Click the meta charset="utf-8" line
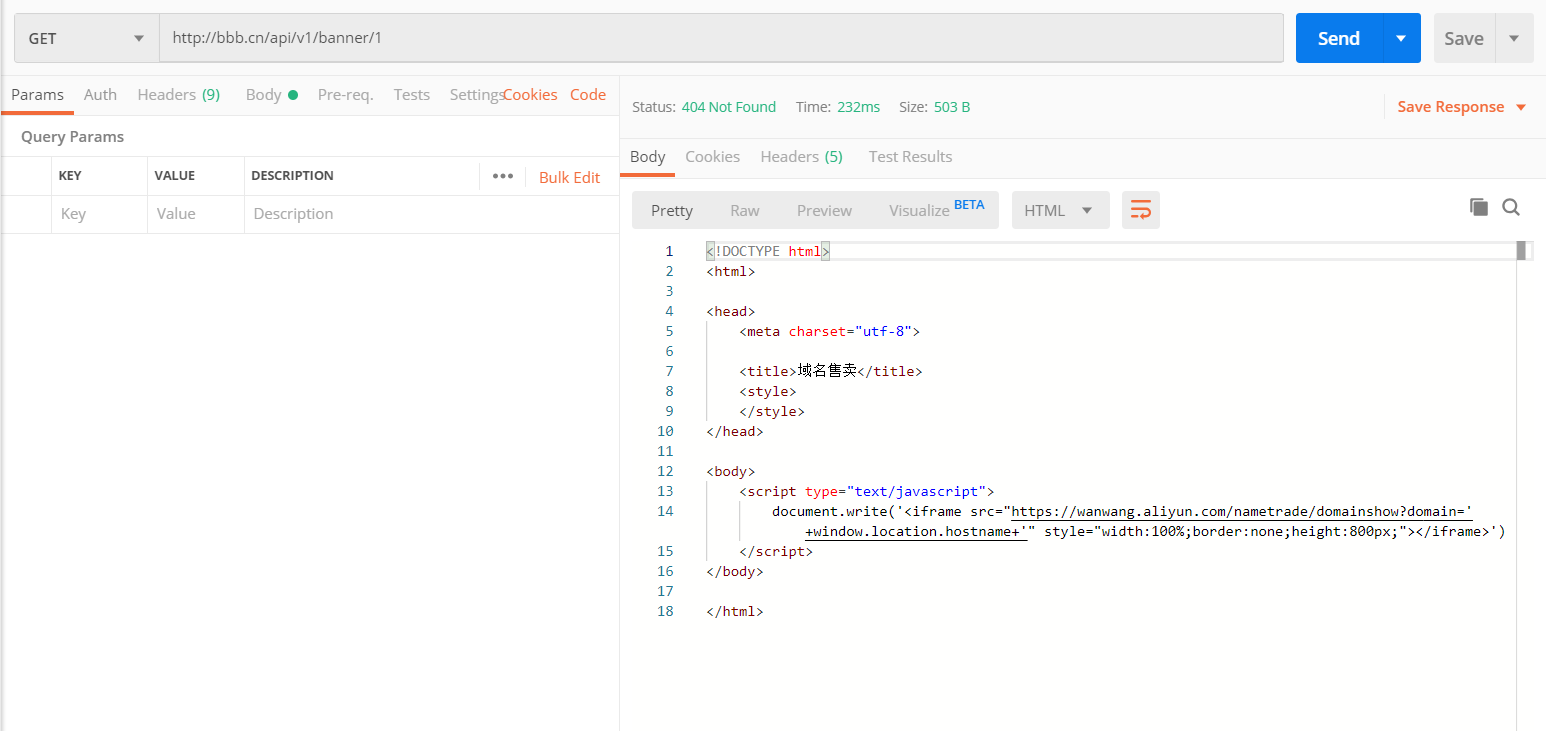This screenshot has height=731, width=1546. click(x=829, y=331)
